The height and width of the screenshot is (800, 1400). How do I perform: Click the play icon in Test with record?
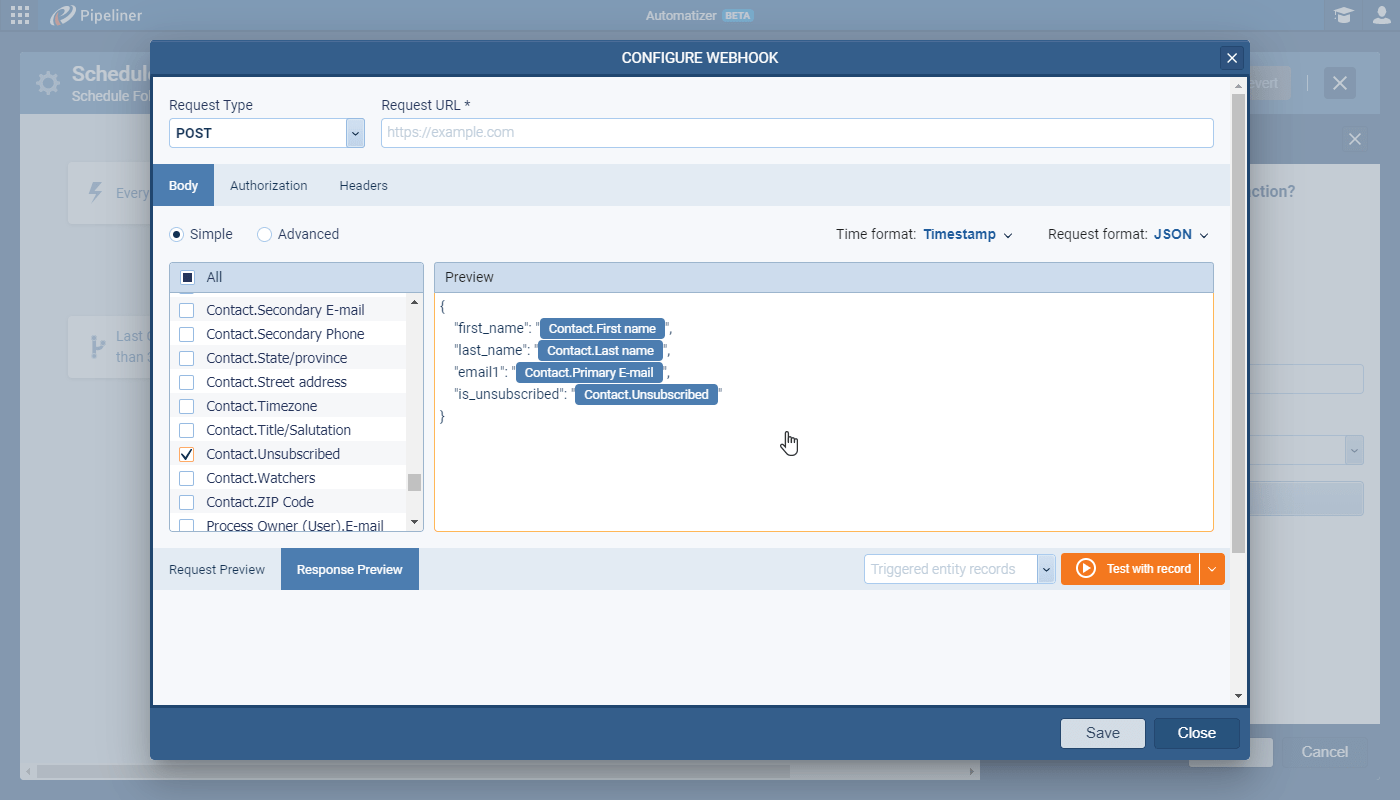[1086, 569]
